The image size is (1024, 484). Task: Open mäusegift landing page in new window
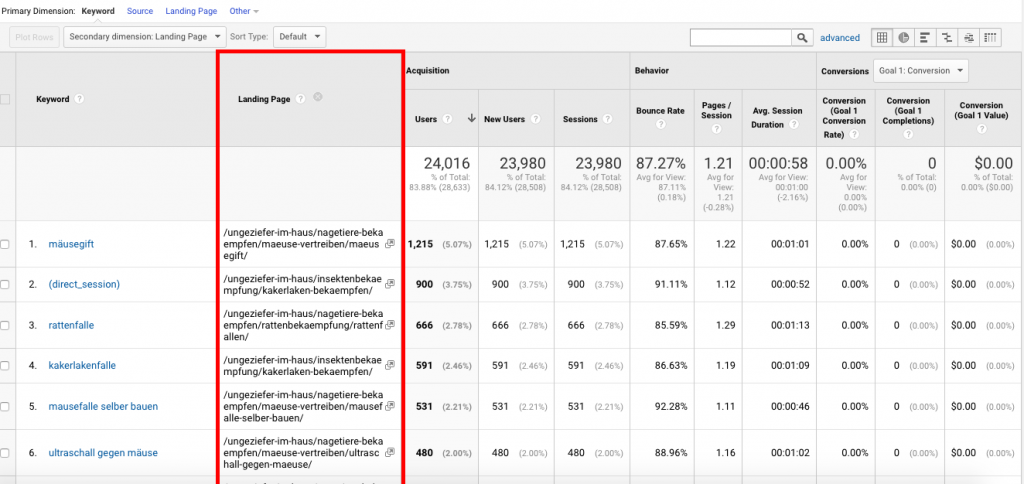click(390, 244)
